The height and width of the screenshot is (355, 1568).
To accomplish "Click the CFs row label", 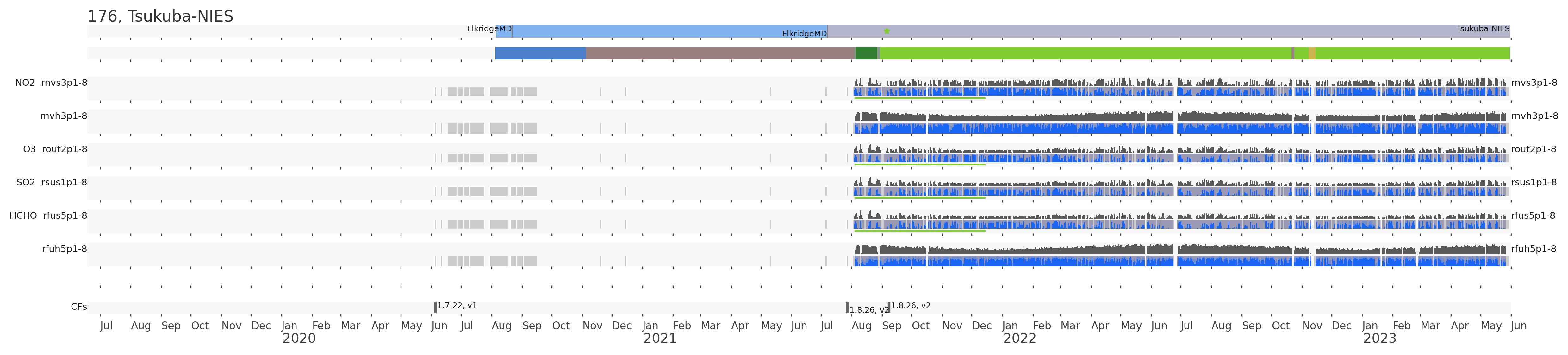I will coord(78,307).
